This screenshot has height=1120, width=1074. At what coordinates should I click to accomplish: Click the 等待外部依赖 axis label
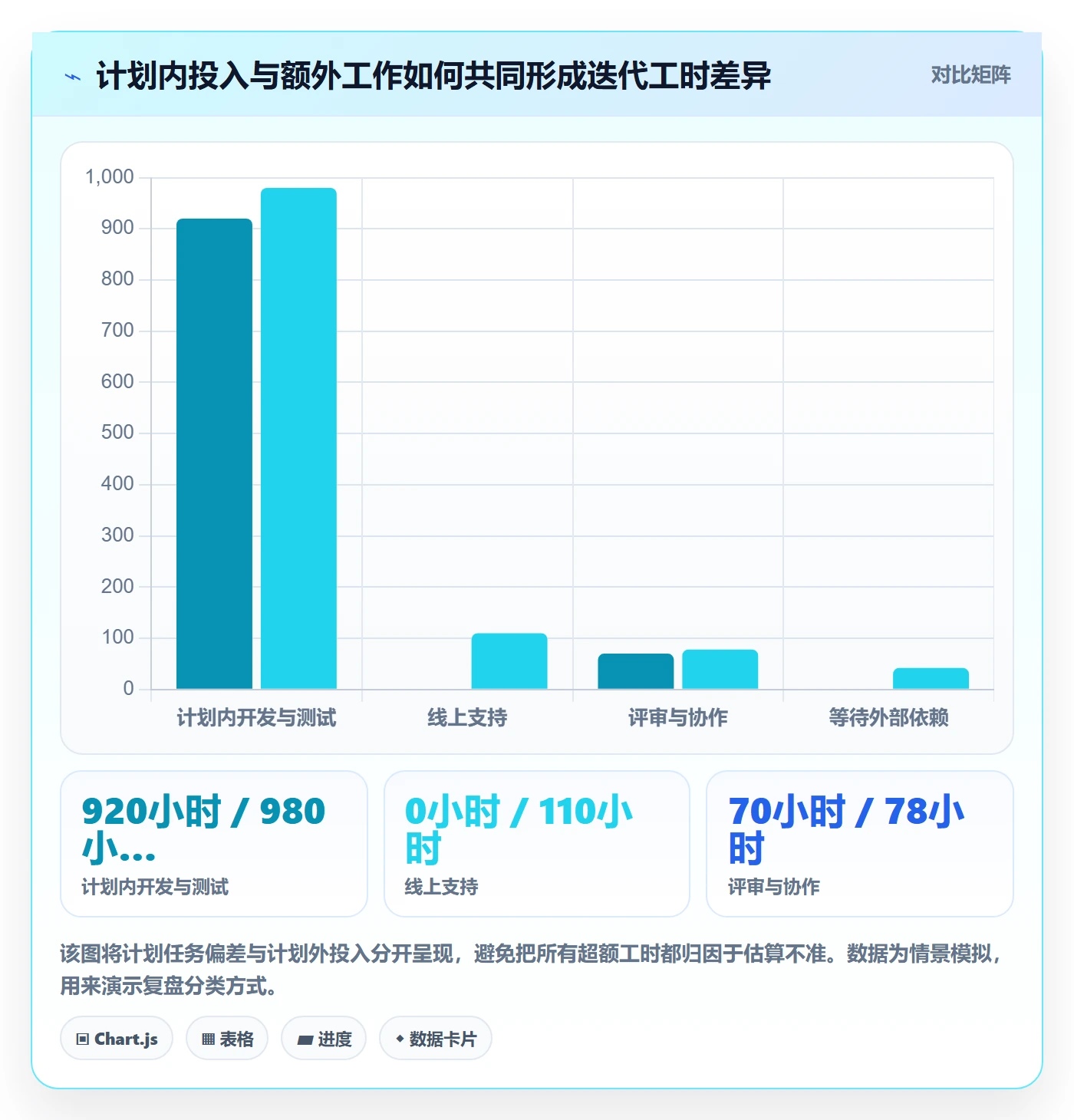(888, 718)
